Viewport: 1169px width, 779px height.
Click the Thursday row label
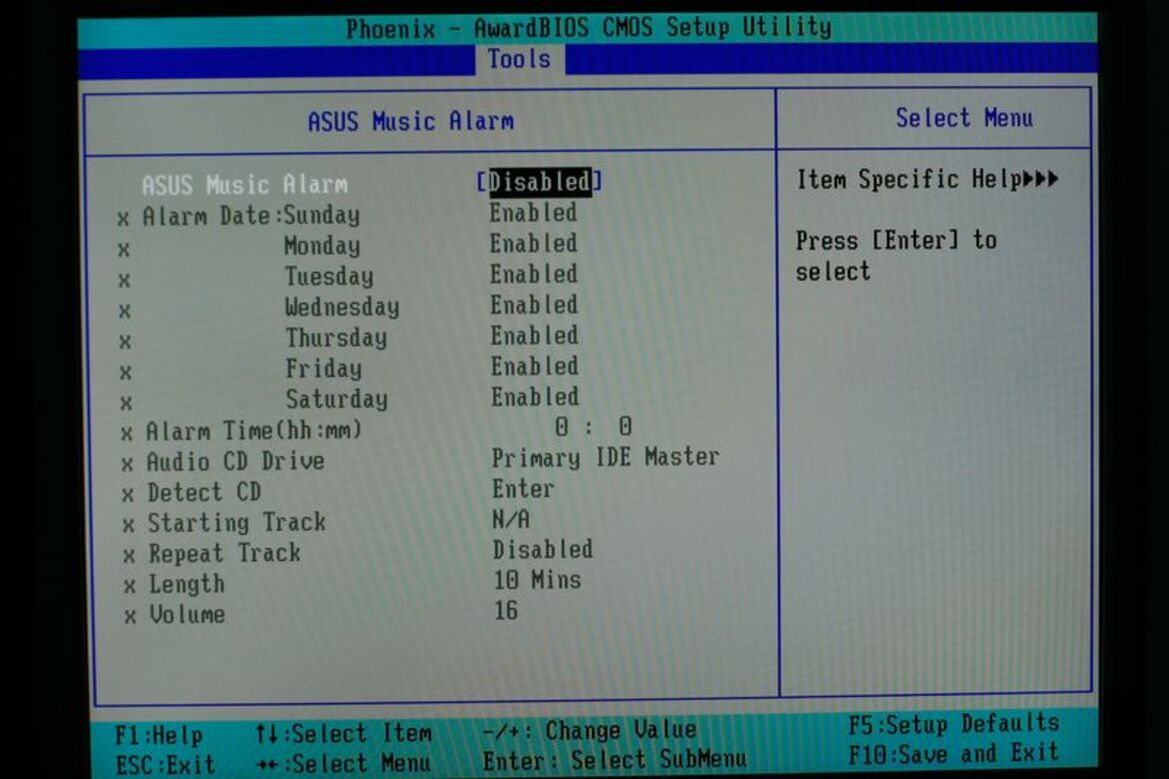point(336,338)
